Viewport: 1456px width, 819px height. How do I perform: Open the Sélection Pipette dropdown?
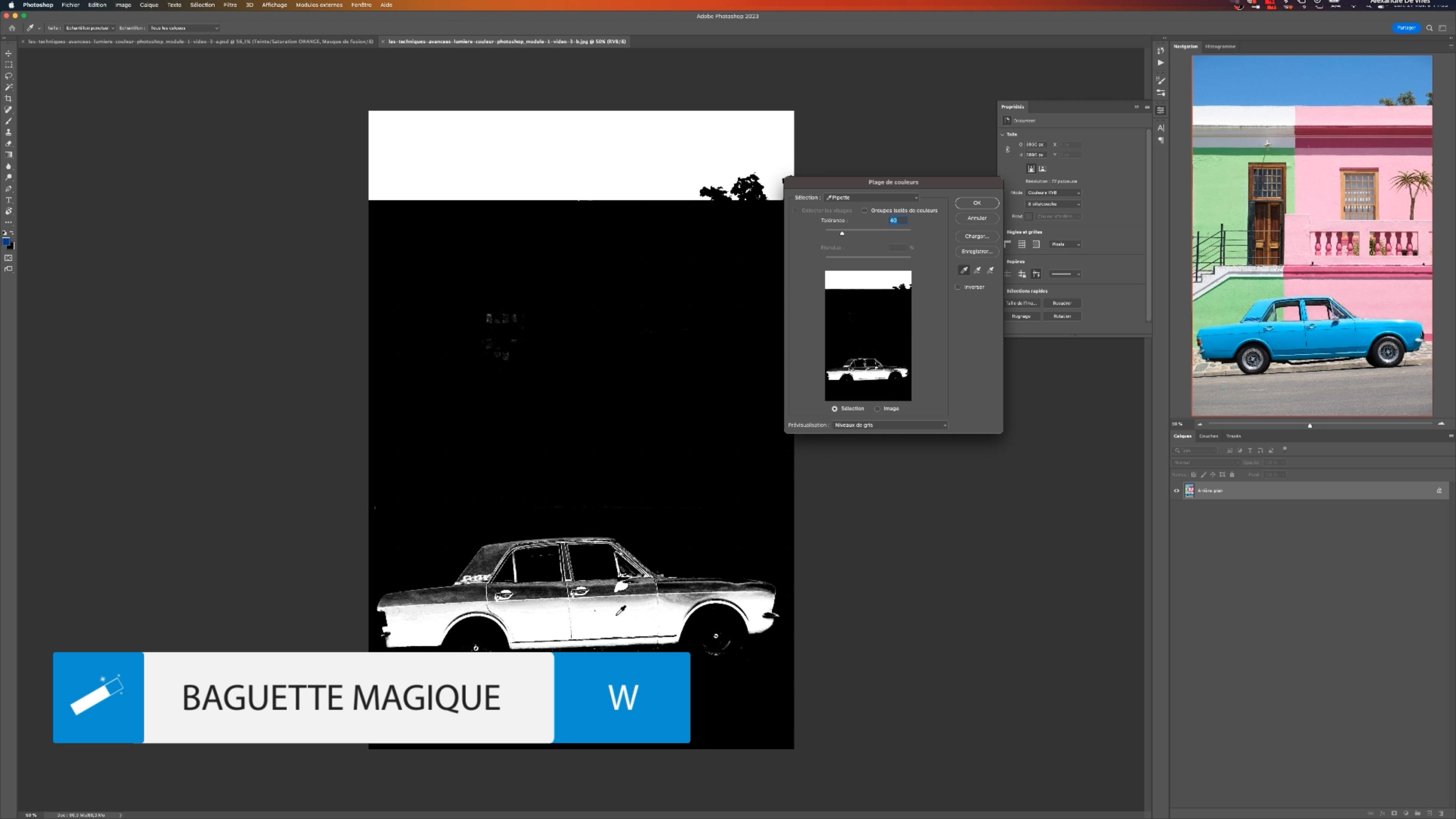point(871,197)
